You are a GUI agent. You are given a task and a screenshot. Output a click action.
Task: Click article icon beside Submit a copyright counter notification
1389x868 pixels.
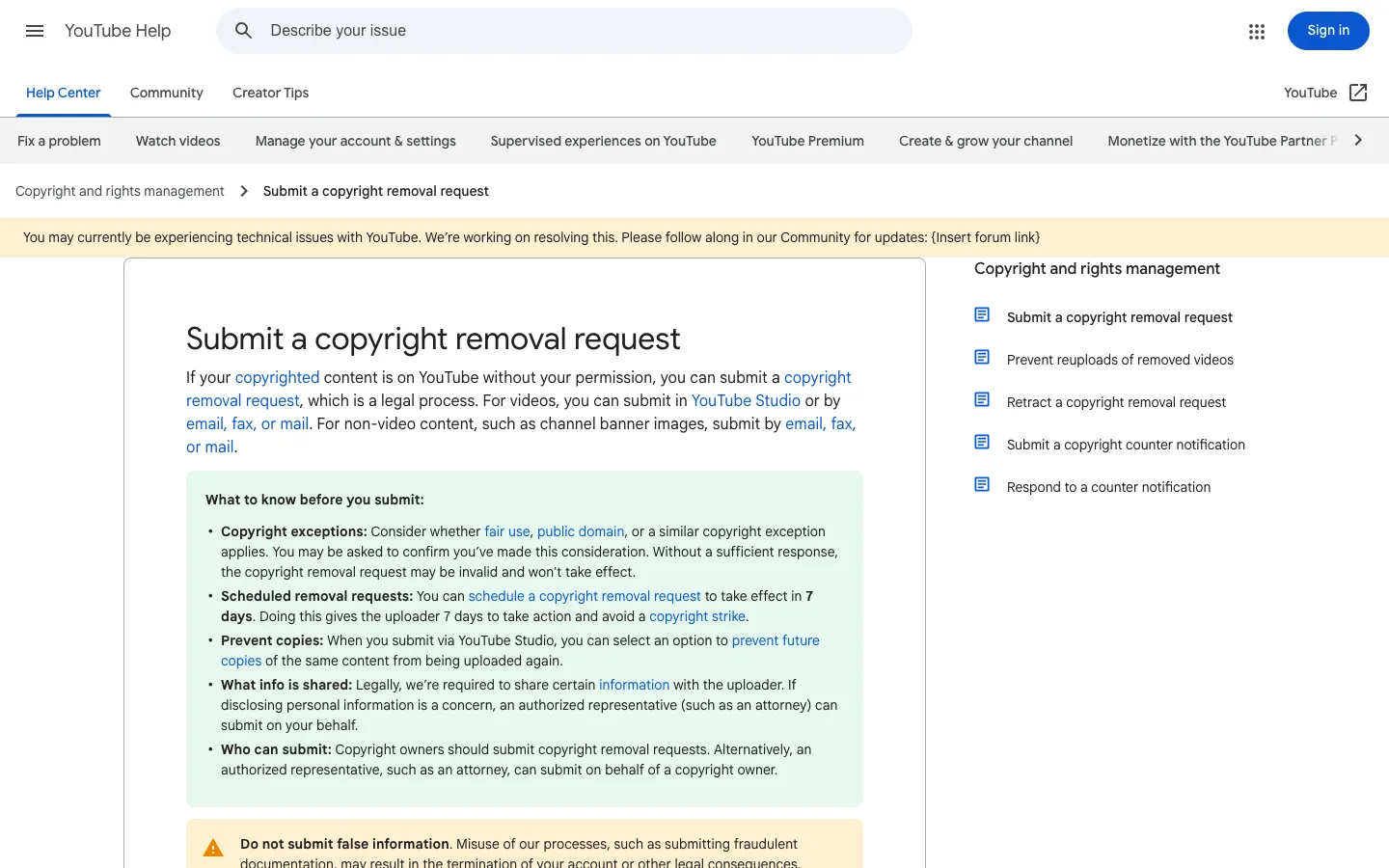click(982, 443)
